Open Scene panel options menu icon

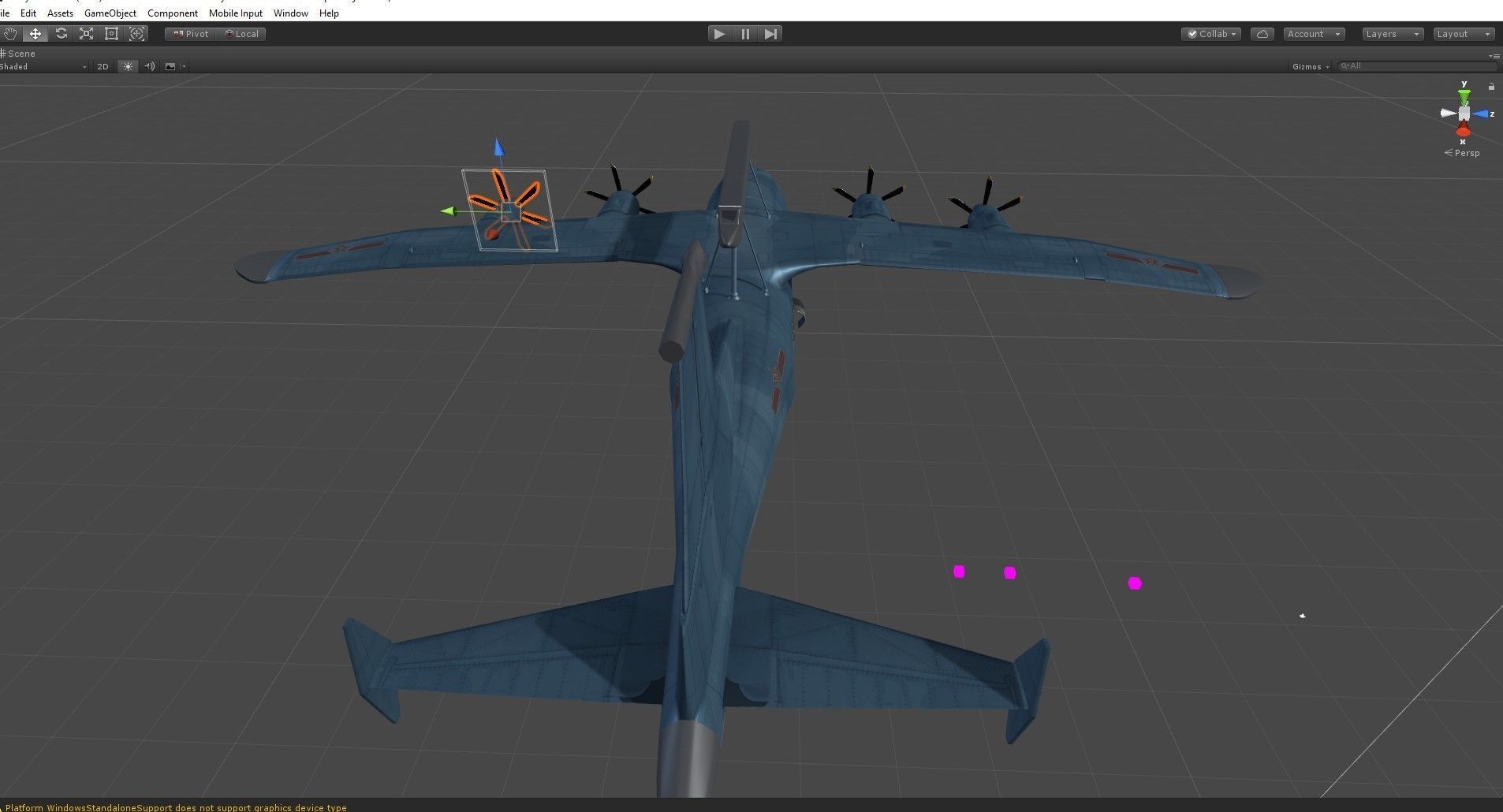click(1494, 56)
